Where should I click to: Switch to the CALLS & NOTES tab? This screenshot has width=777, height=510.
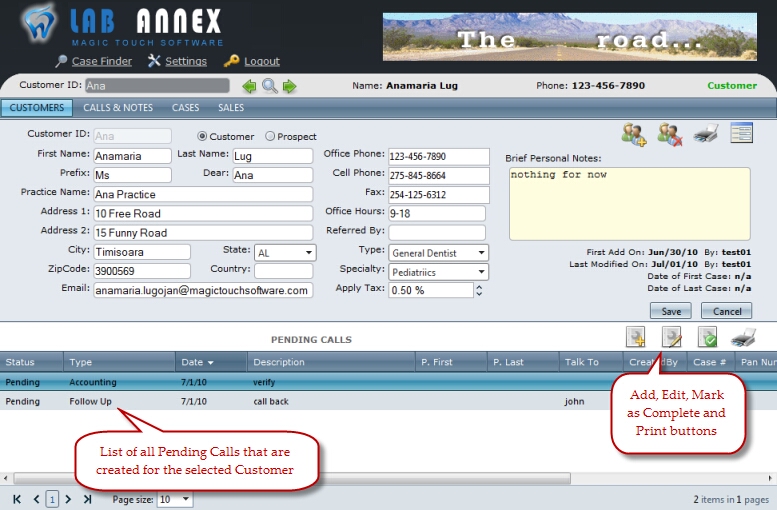pos(118,108)
